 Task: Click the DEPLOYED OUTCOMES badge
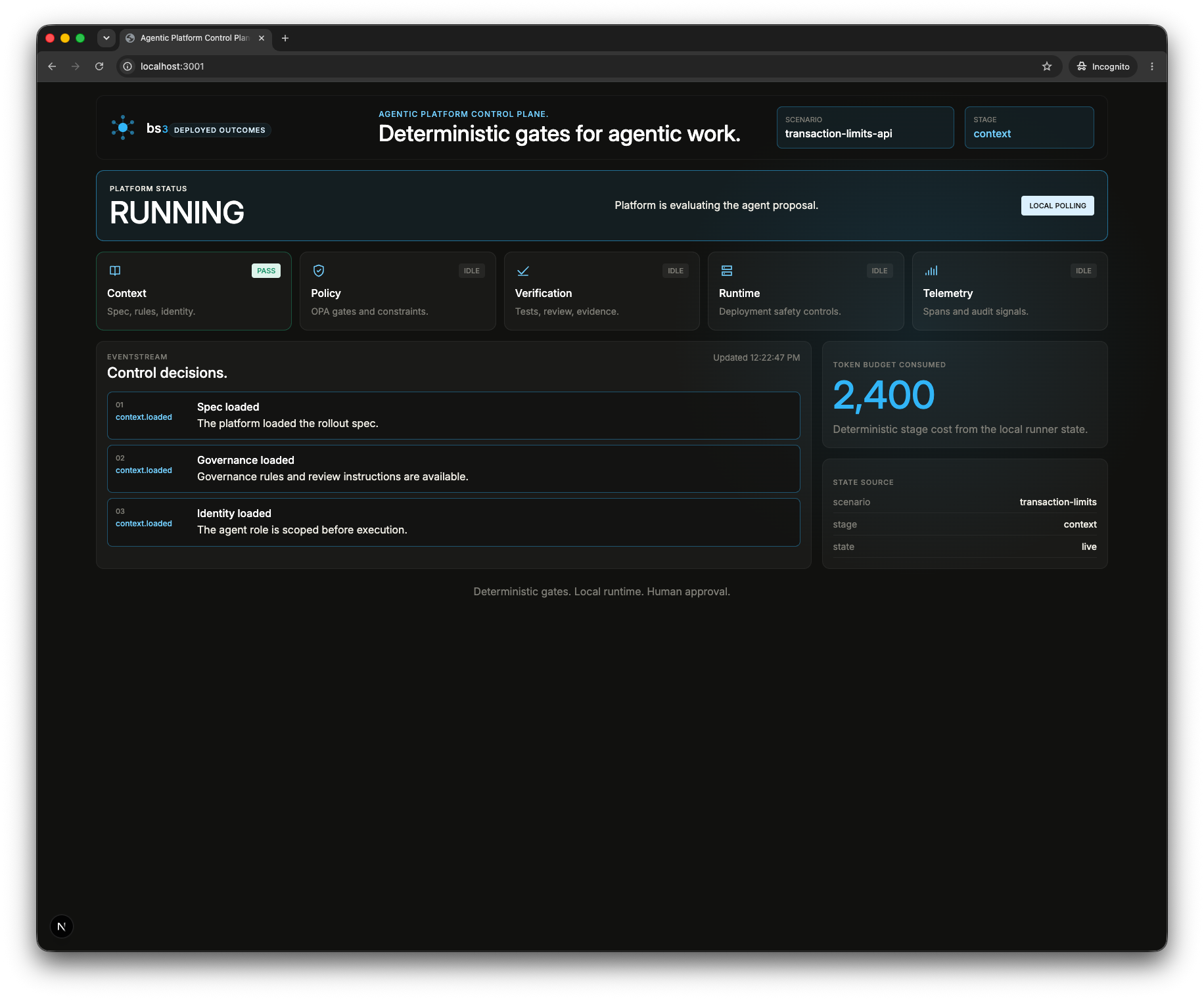click(x=220, y=130)
